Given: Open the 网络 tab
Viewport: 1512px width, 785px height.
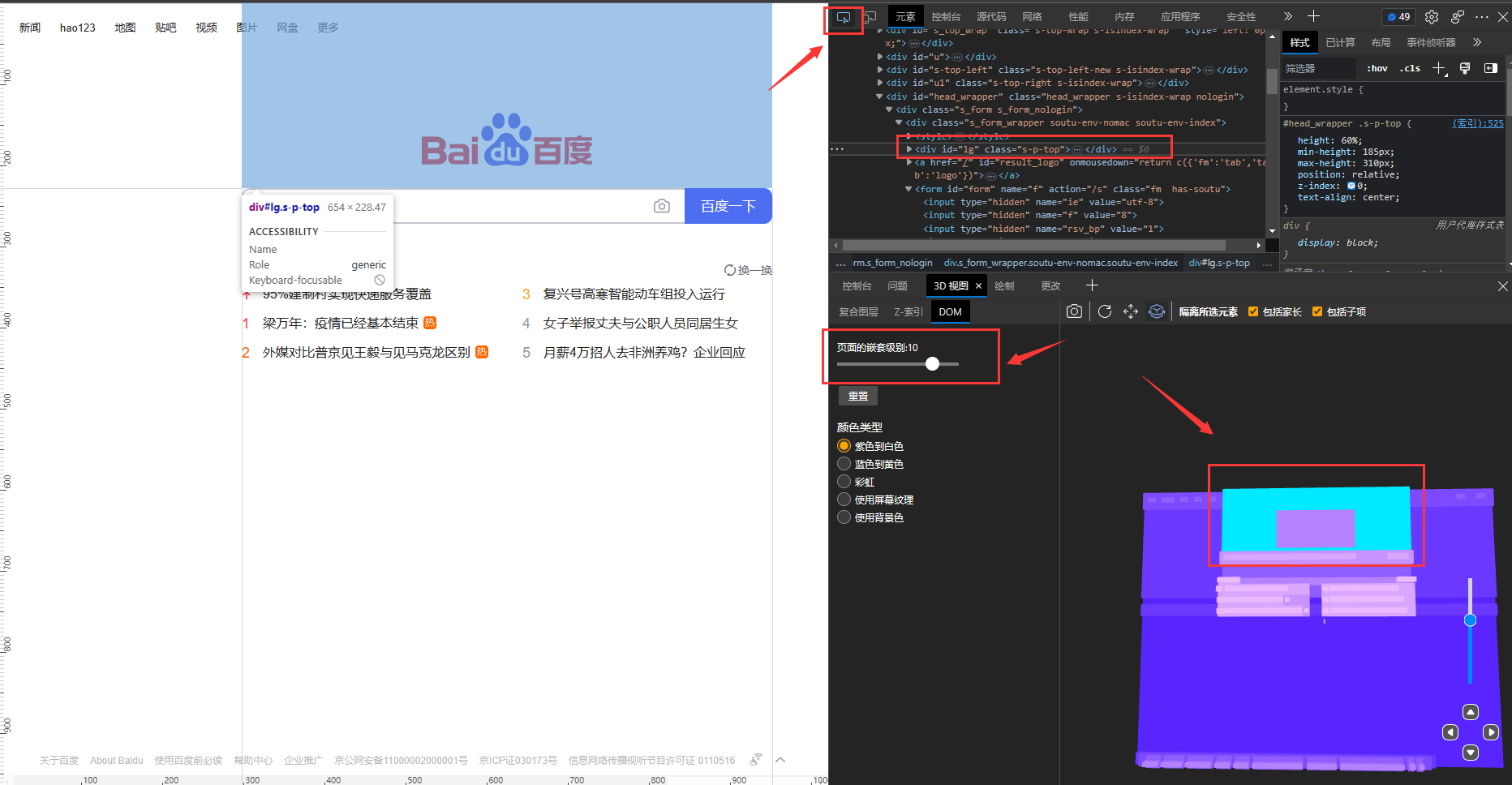Looking at the screenshot, I should coord(1032,17).
